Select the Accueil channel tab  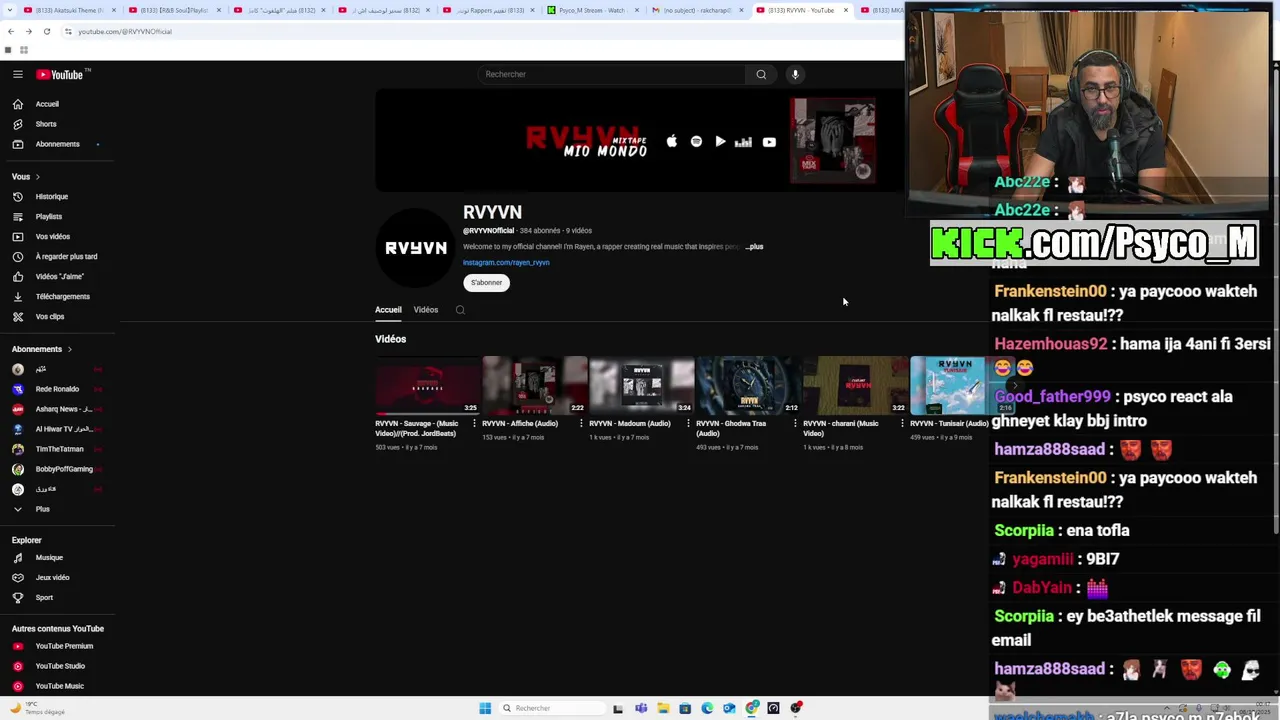(388, 310)
